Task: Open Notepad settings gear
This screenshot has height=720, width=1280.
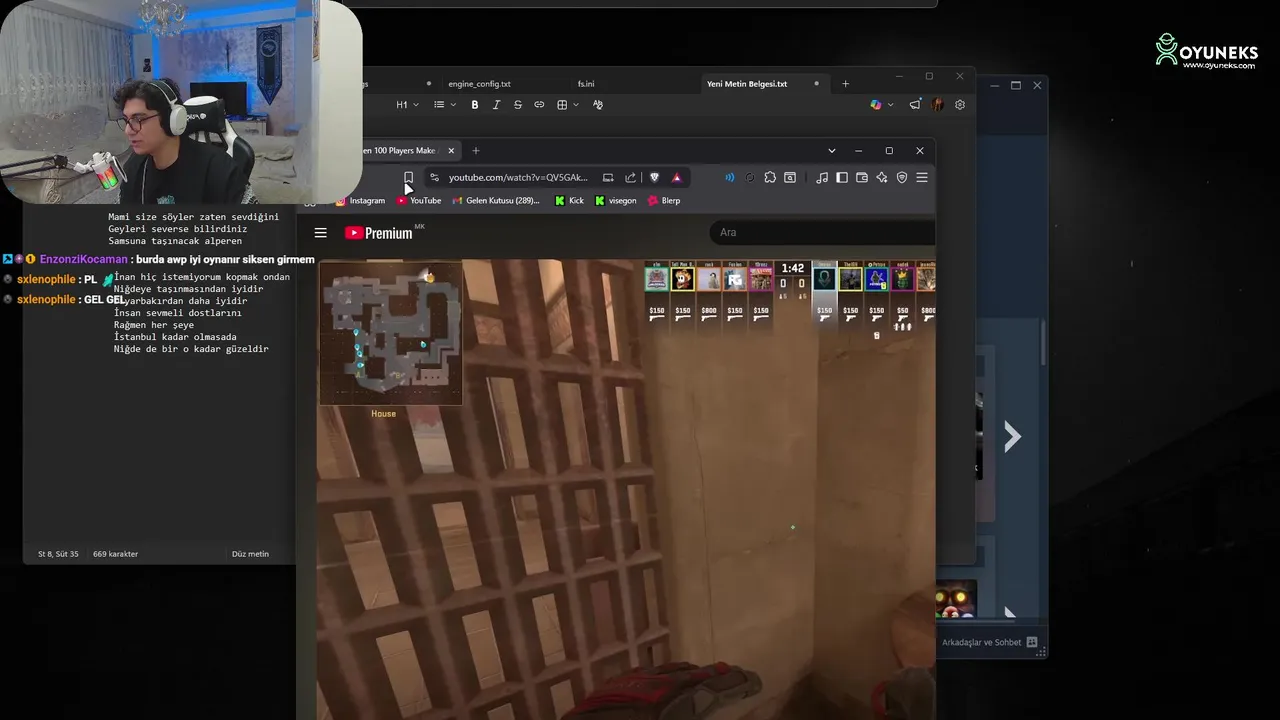Action: click(x=960, y=105)
